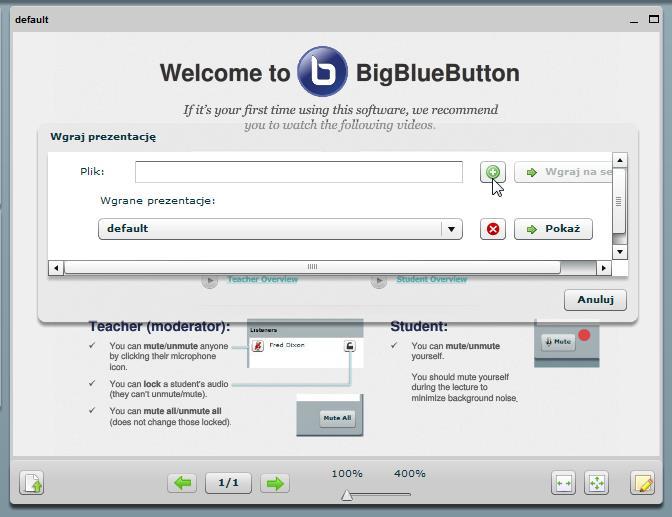This screenshot has width=672, height=517.
Task: Play the Student Overview video icon
Action: click(379, 281)
